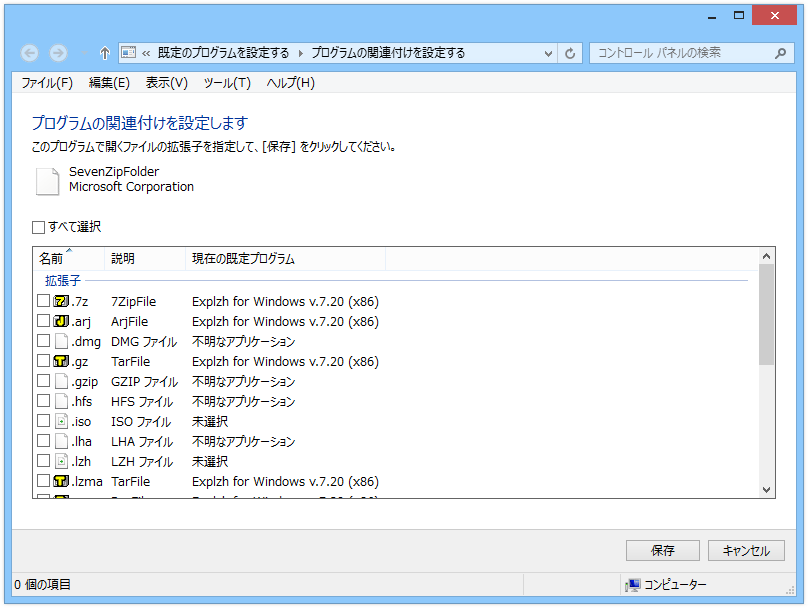The width and height of the screenshot is (809, 610).
Task: Check the .gz extension checkbox
Action: pos(43,361)
